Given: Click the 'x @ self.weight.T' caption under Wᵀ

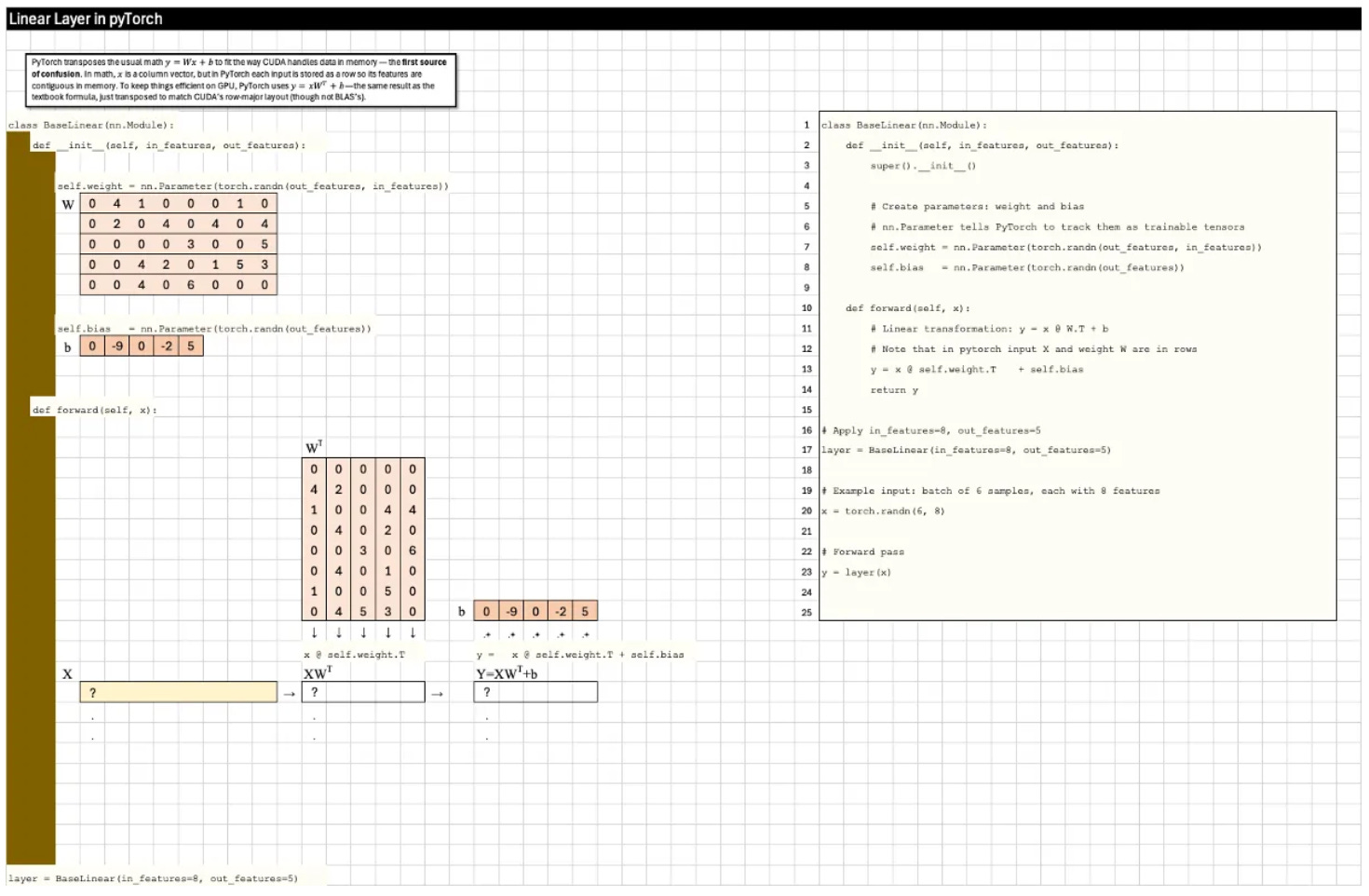Looking at the screenshot, I should click(355, 655).
